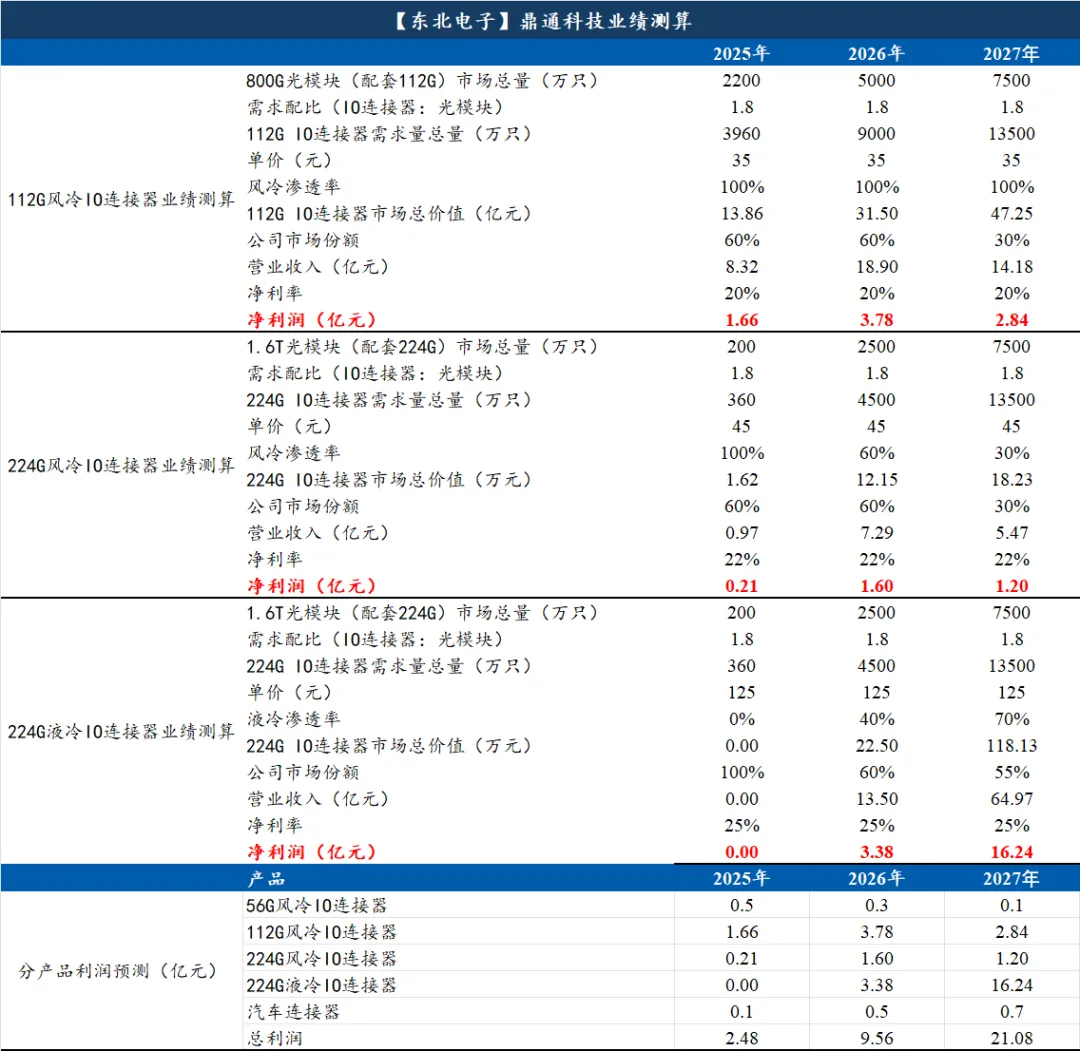Click the red net profit value 3.78
The width and height of the screenshot is (1080, 1051).
coord(876,320)
